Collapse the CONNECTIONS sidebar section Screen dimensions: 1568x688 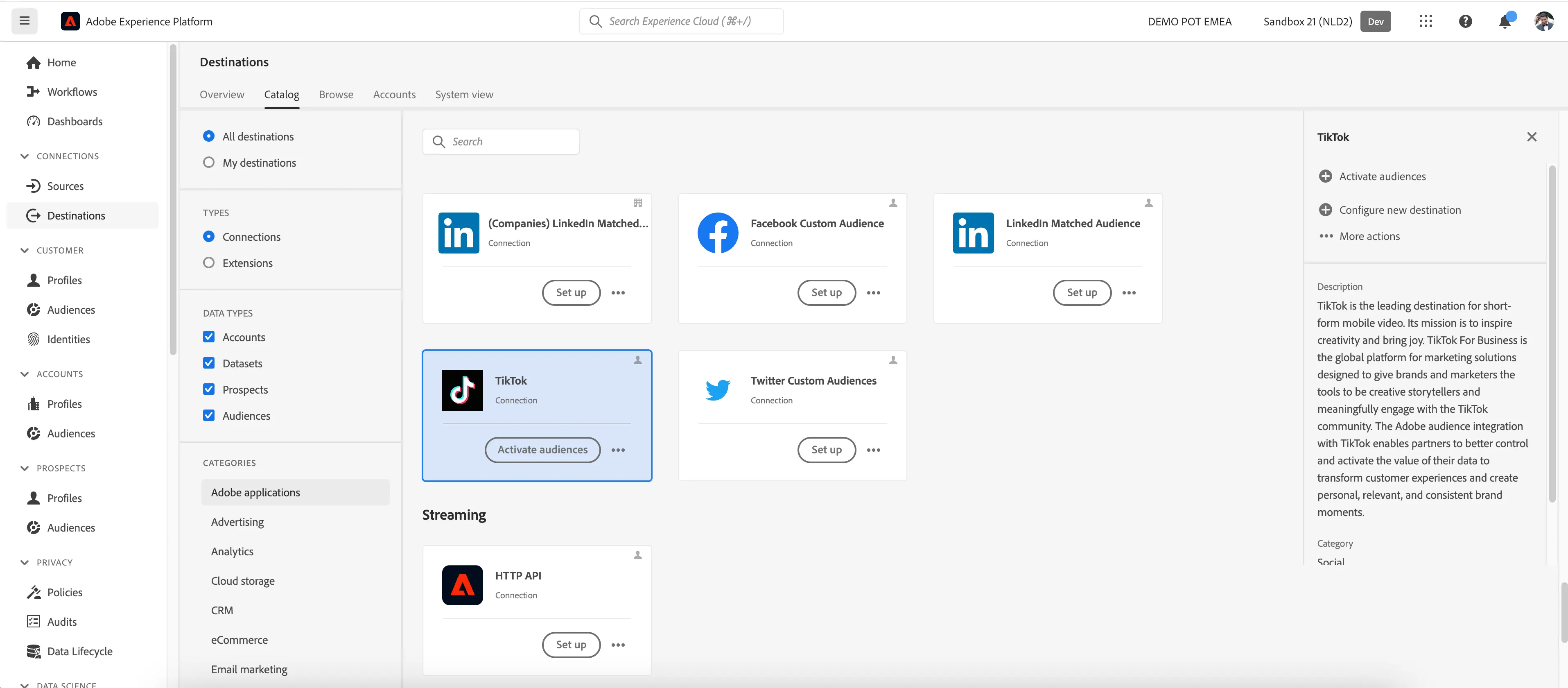pyautogui.click(x=24, y=156)
